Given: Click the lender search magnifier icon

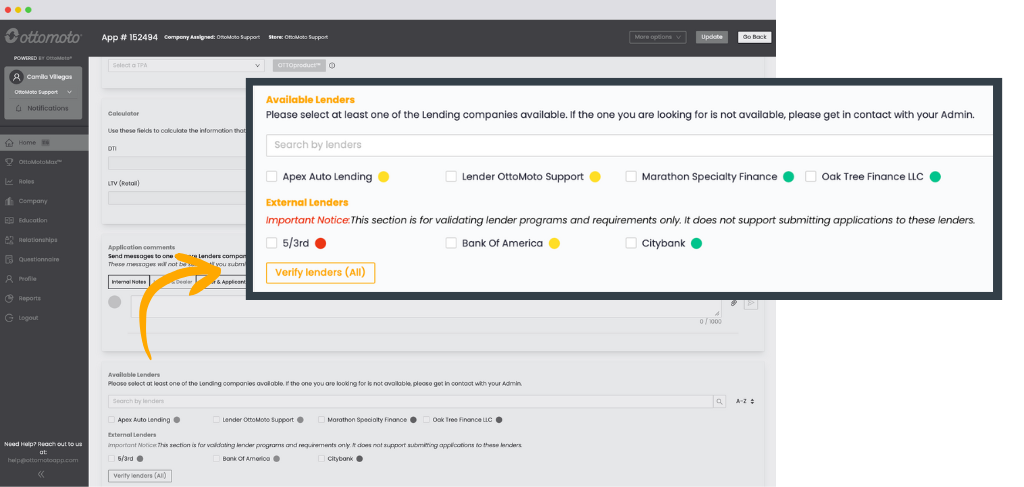Looking at the screenshot, I should [720, 401].
